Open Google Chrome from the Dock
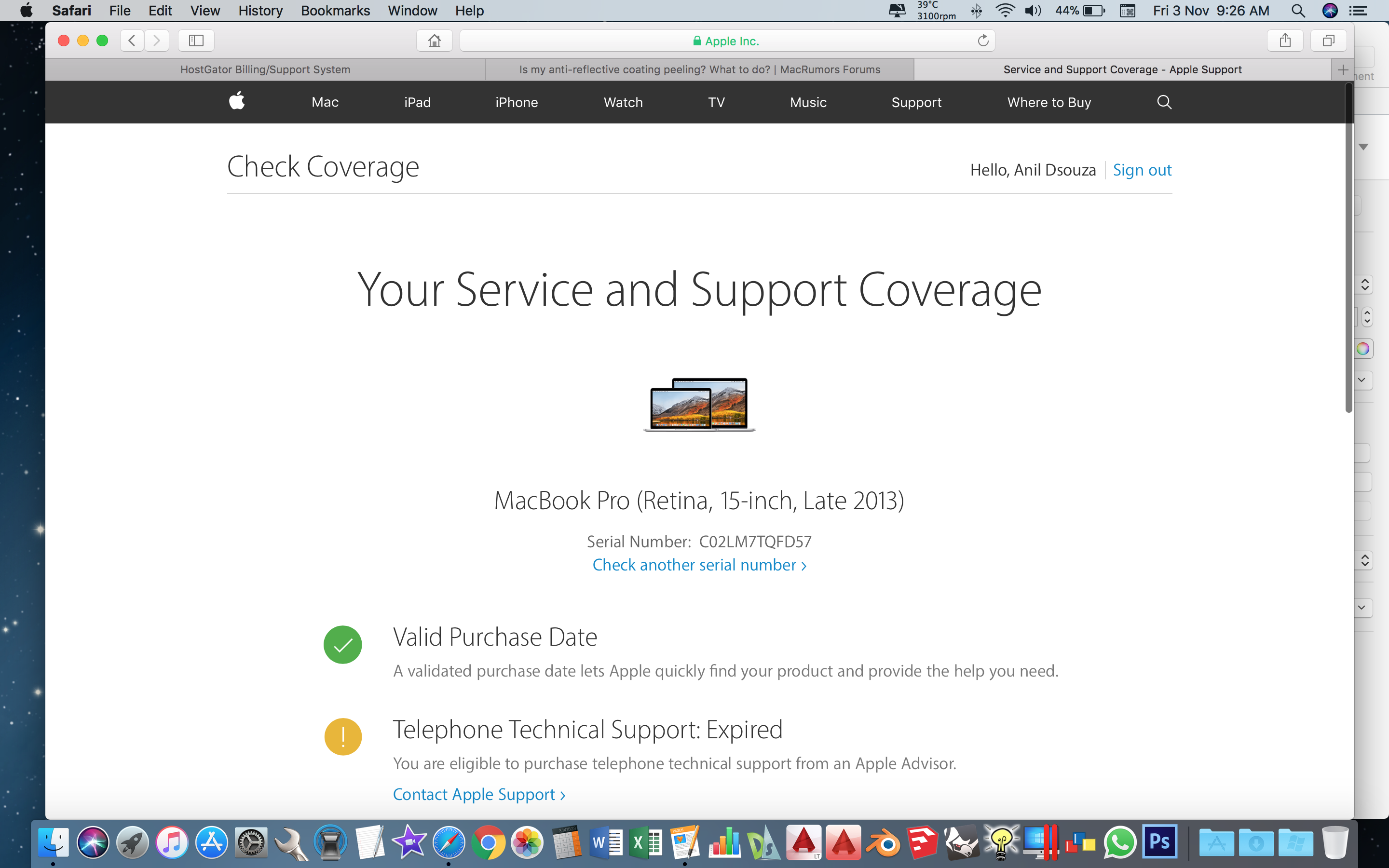The height and width of the screenshot is (868, 1389). tap(489, 843)
